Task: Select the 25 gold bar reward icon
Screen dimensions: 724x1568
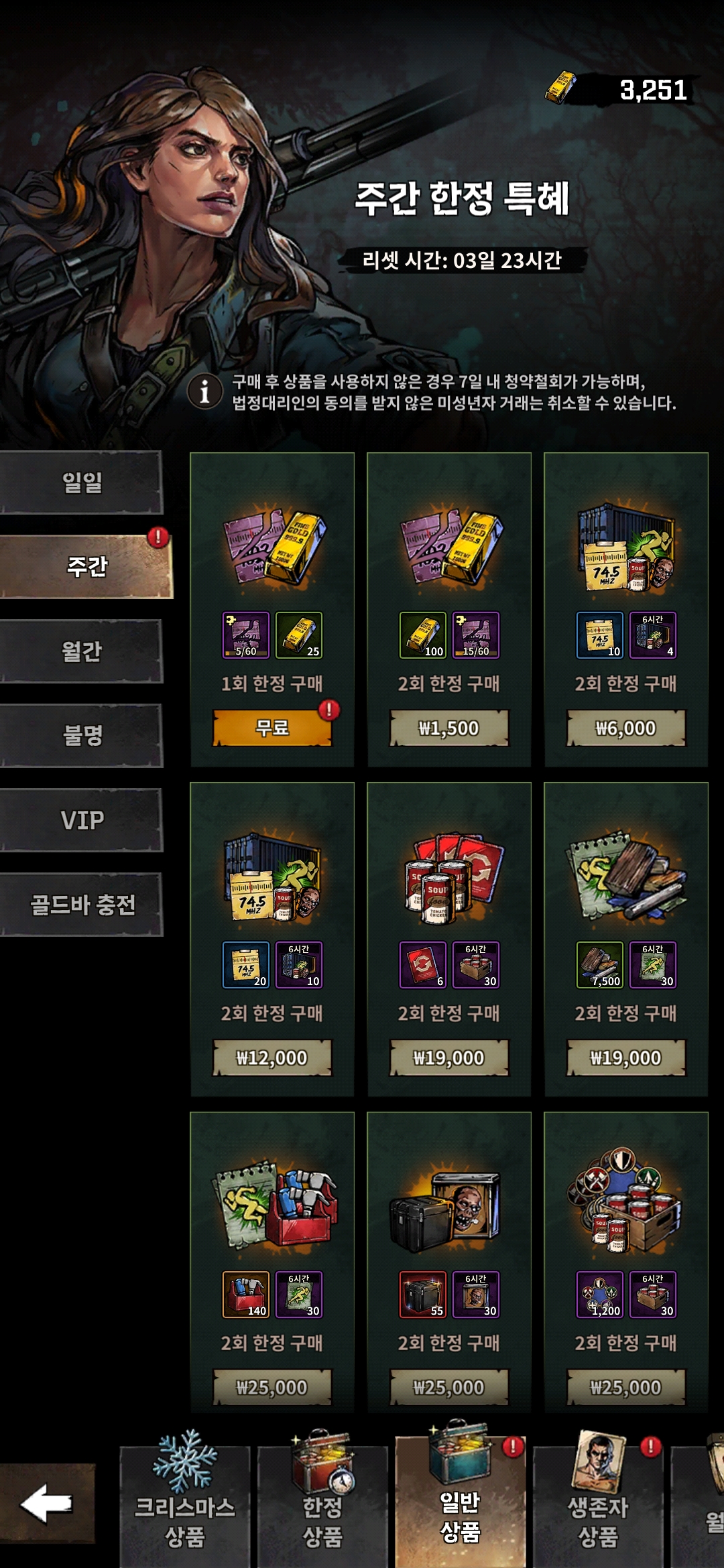Action: pos(299,635)
